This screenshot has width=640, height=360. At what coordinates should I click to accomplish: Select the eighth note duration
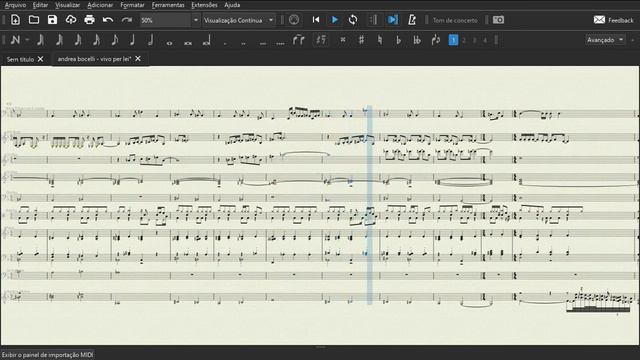(115, 40)
